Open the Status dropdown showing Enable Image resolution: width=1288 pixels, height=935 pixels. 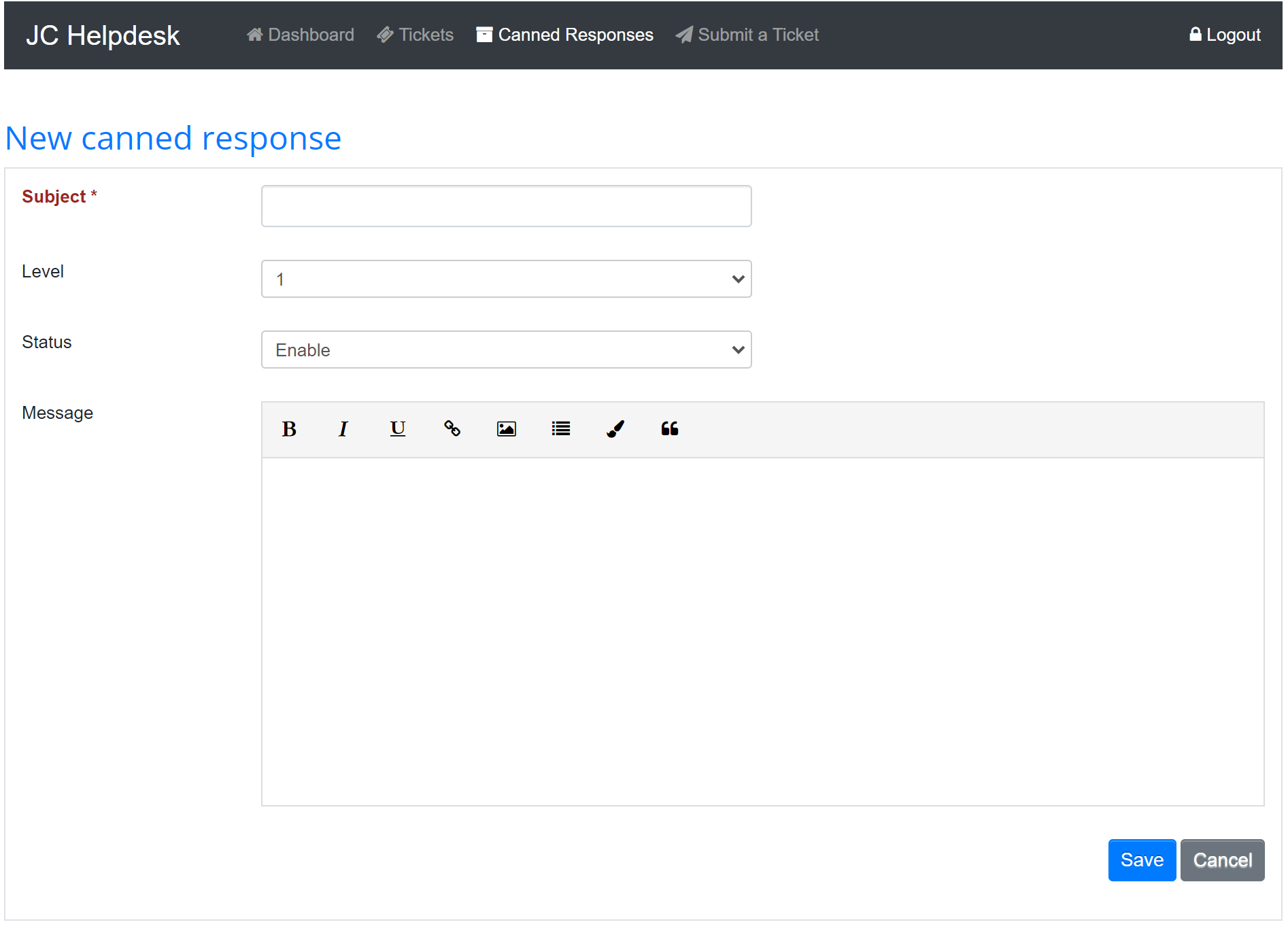[x=506, y=350]
